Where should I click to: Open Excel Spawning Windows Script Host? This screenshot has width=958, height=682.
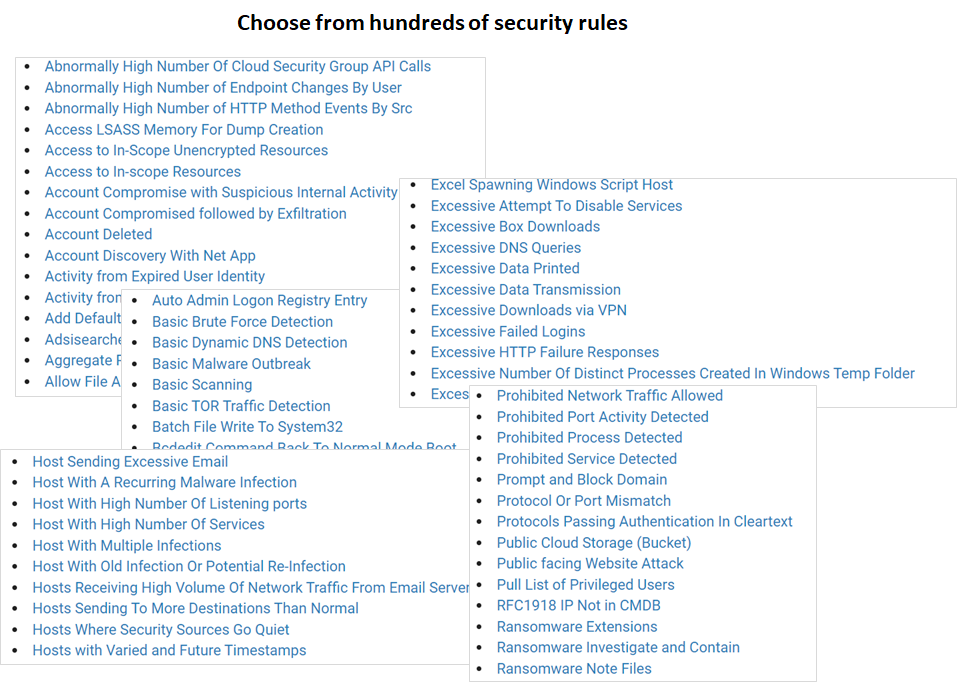click(x=551, y=185)
